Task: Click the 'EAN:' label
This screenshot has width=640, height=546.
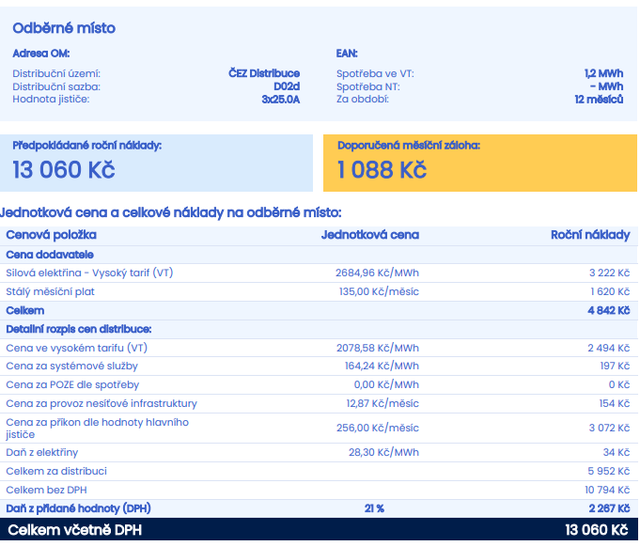Action: click(x=347, y=53)
